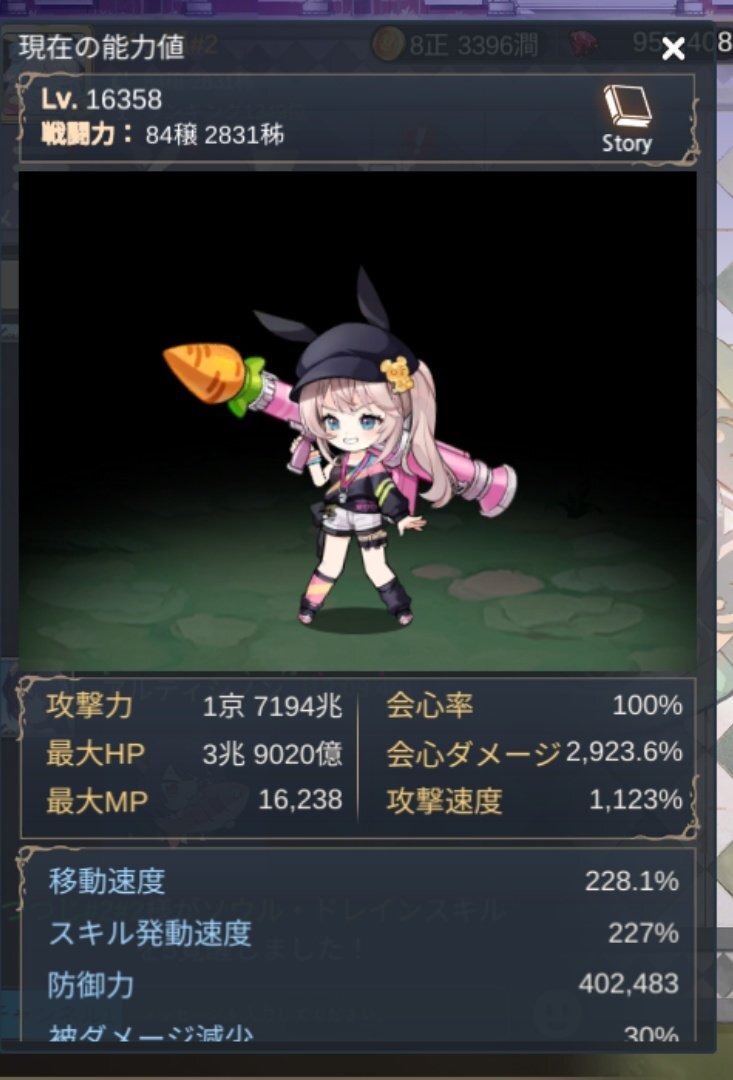Tap the partially visible 神ダメージ減少 row

tap(364, 1032)
